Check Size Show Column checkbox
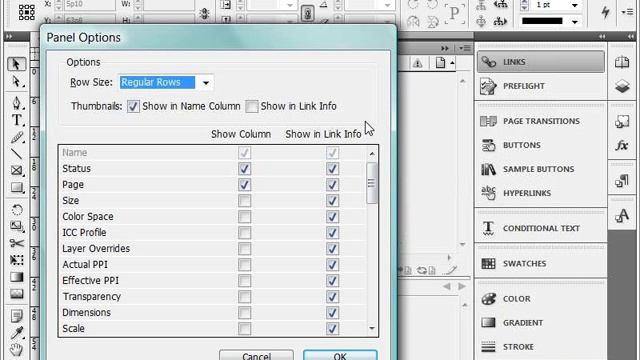This screenshot has height=360, width=640. tap(244, 201)
